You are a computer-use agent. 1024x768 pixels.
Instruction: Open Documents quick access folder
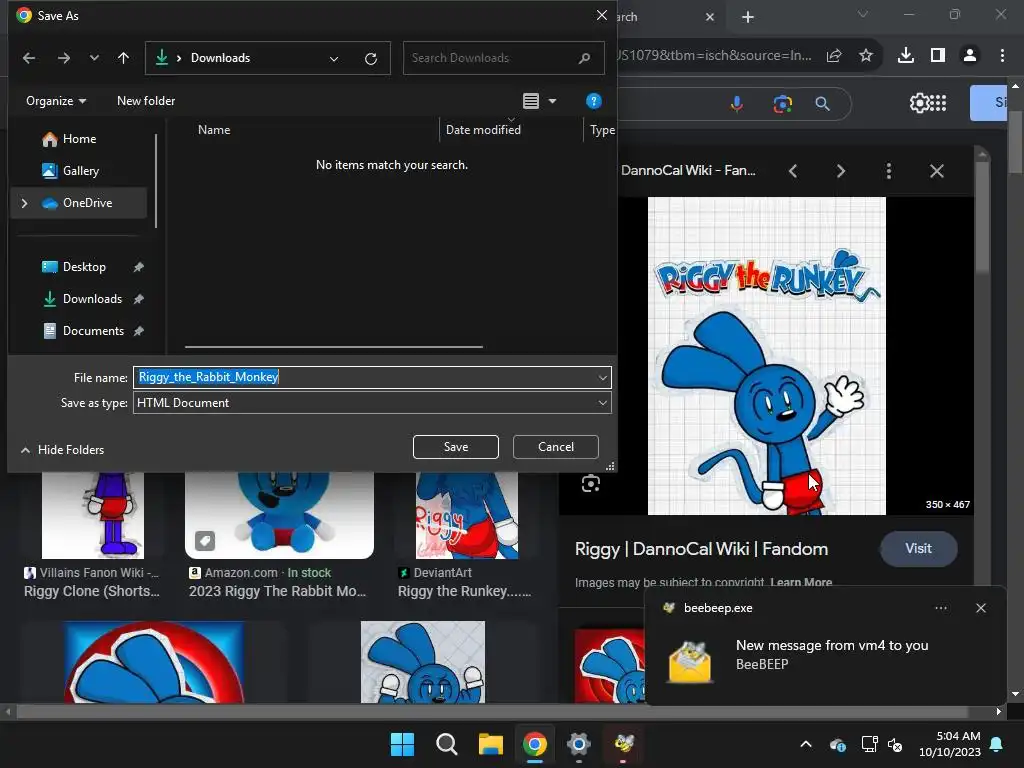(93, 330)
